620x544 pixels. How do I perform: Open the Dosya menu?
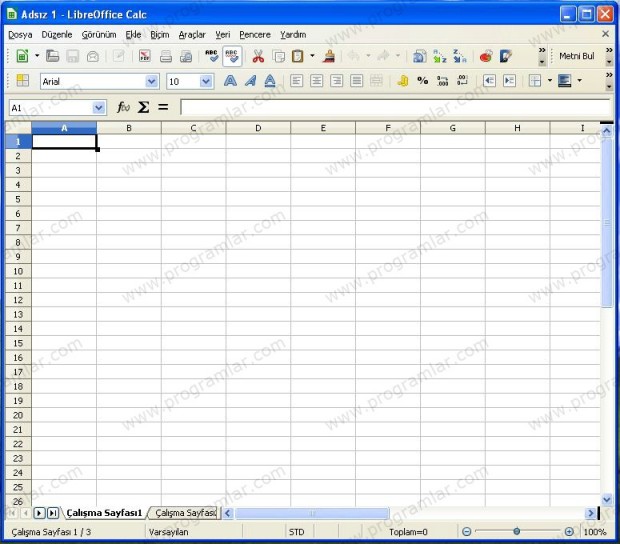click(20, 35)
